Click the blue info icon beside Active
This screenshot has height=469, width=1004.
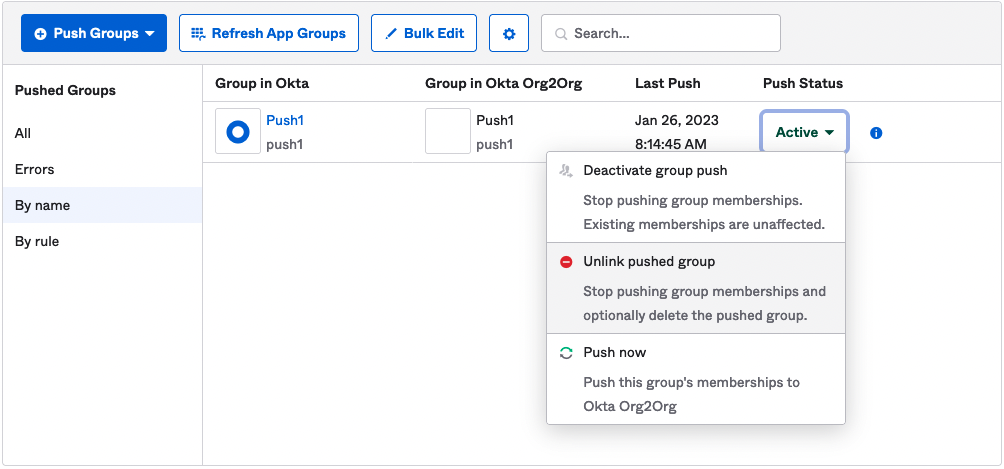point(876,132)
